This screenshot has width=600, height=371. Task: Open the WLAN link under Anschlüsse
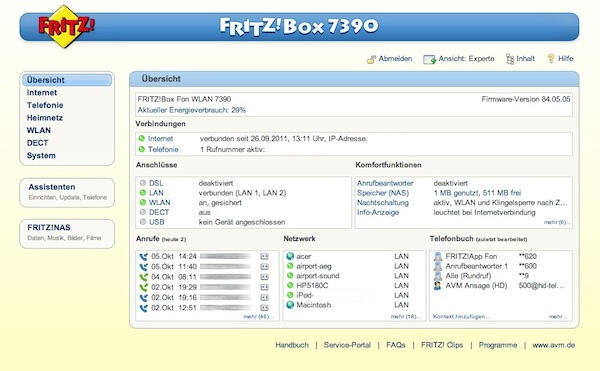(160, 202)
